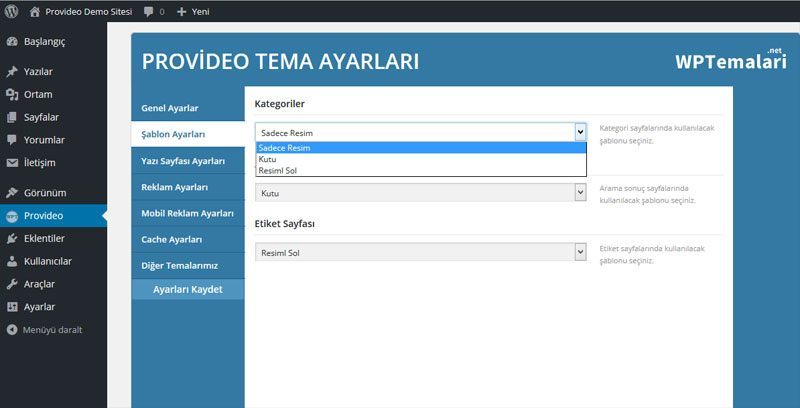
Task: Open the comments bubble icon in admin bar
Action: click(x=148, y=12)
